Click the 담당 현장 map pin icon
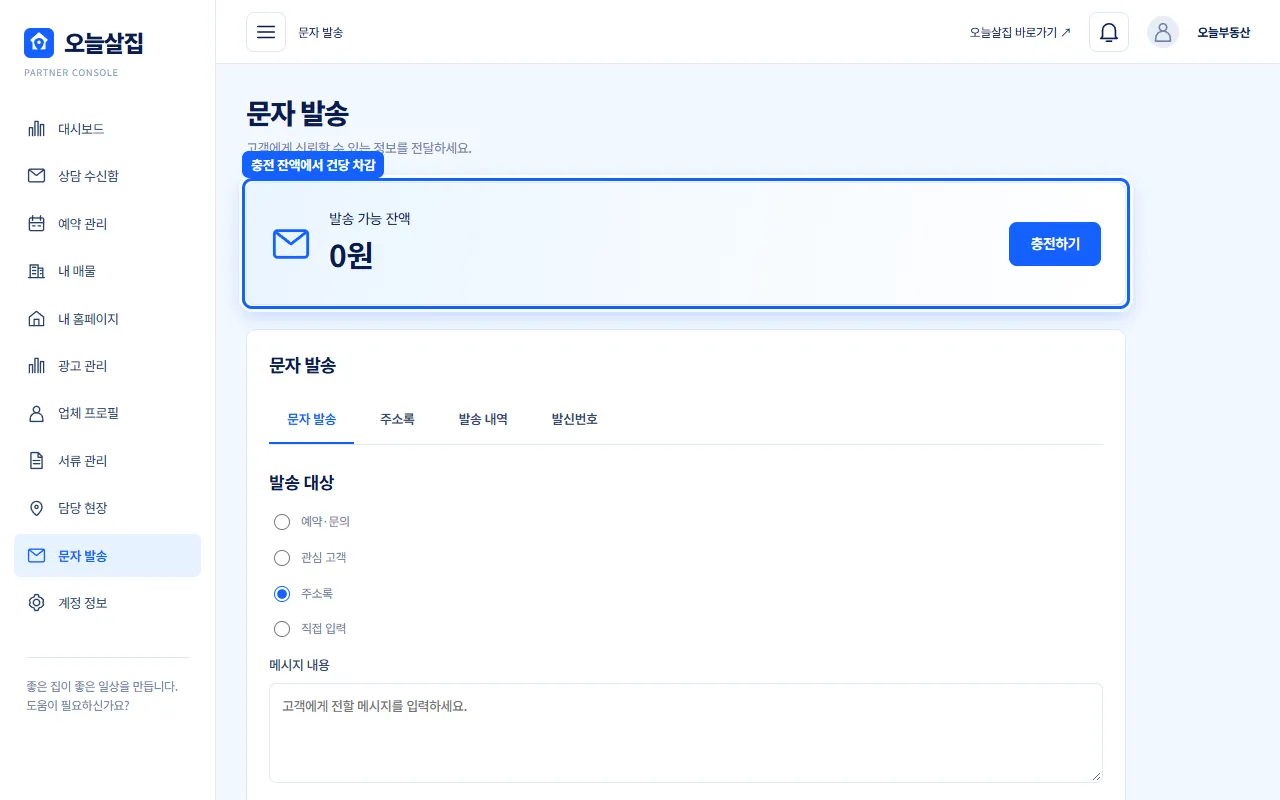 pyautogui.click(x=37, y=508)
